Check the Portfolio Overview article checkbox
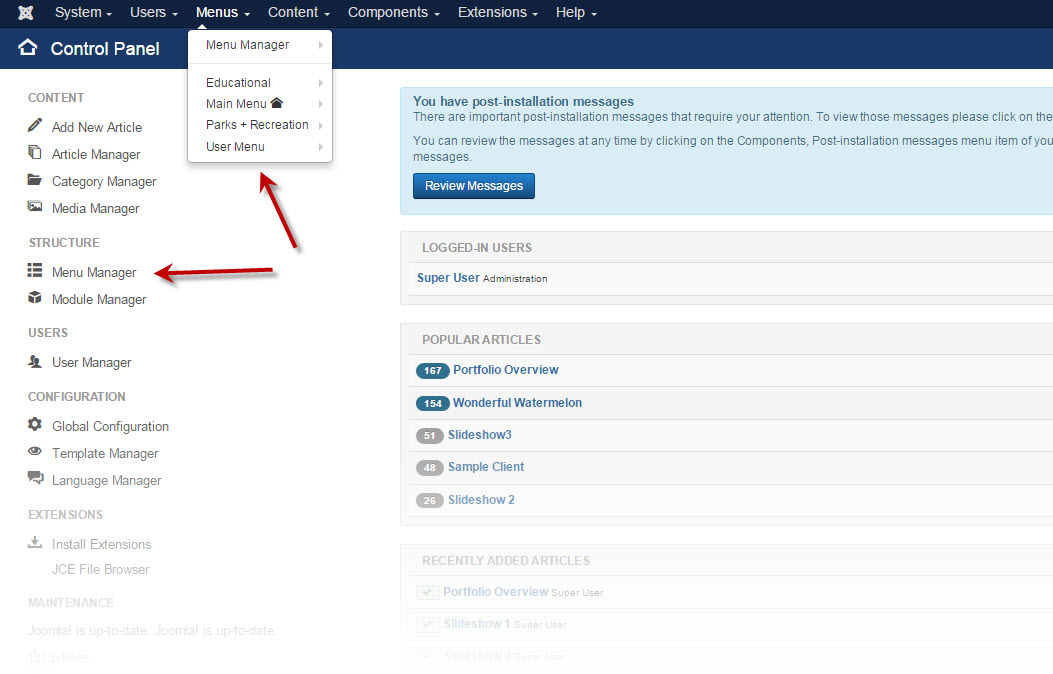This screenshot has height=674, width=1053. 428,591
